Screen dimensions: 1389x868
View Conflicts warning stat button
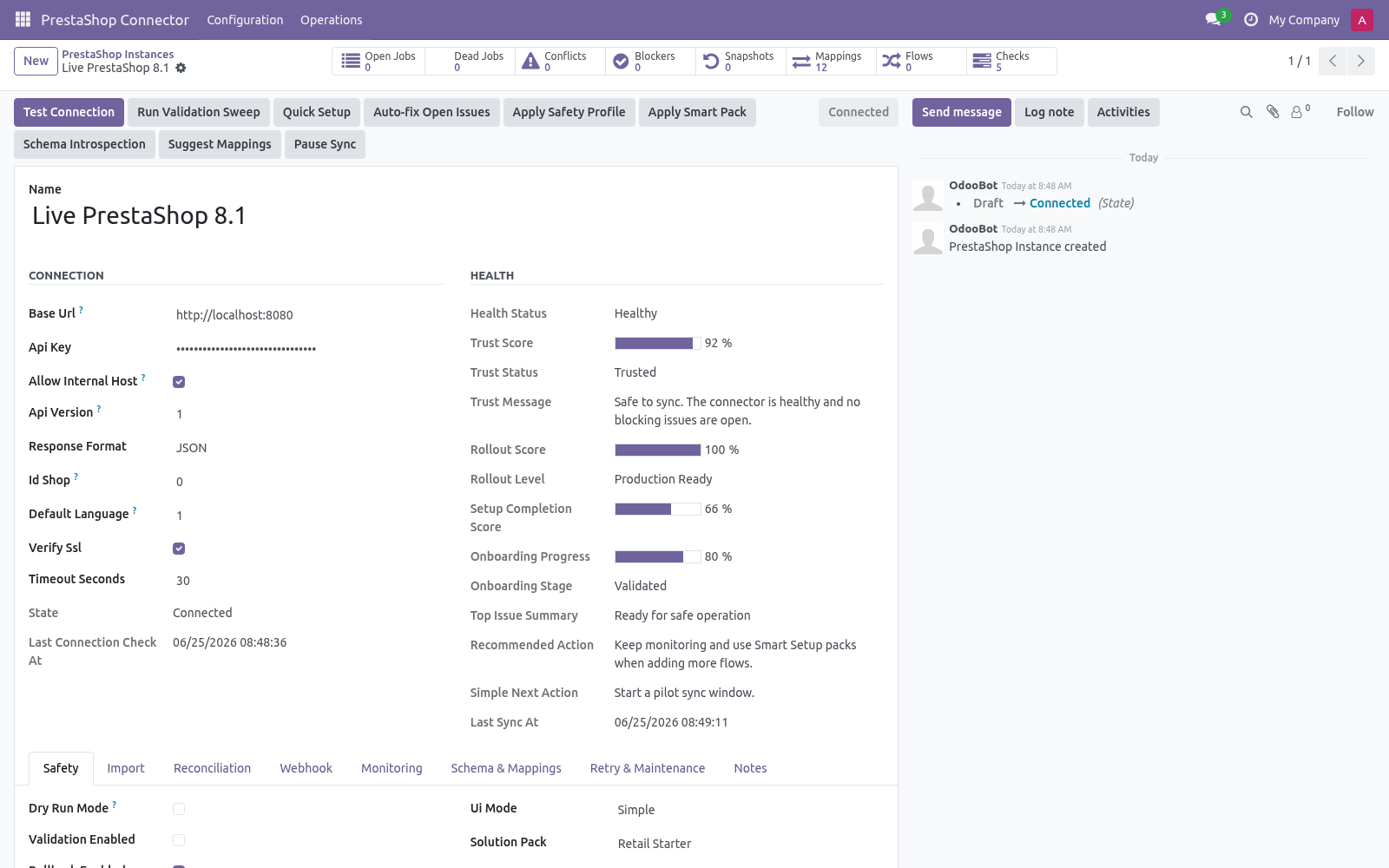[560, 61]
